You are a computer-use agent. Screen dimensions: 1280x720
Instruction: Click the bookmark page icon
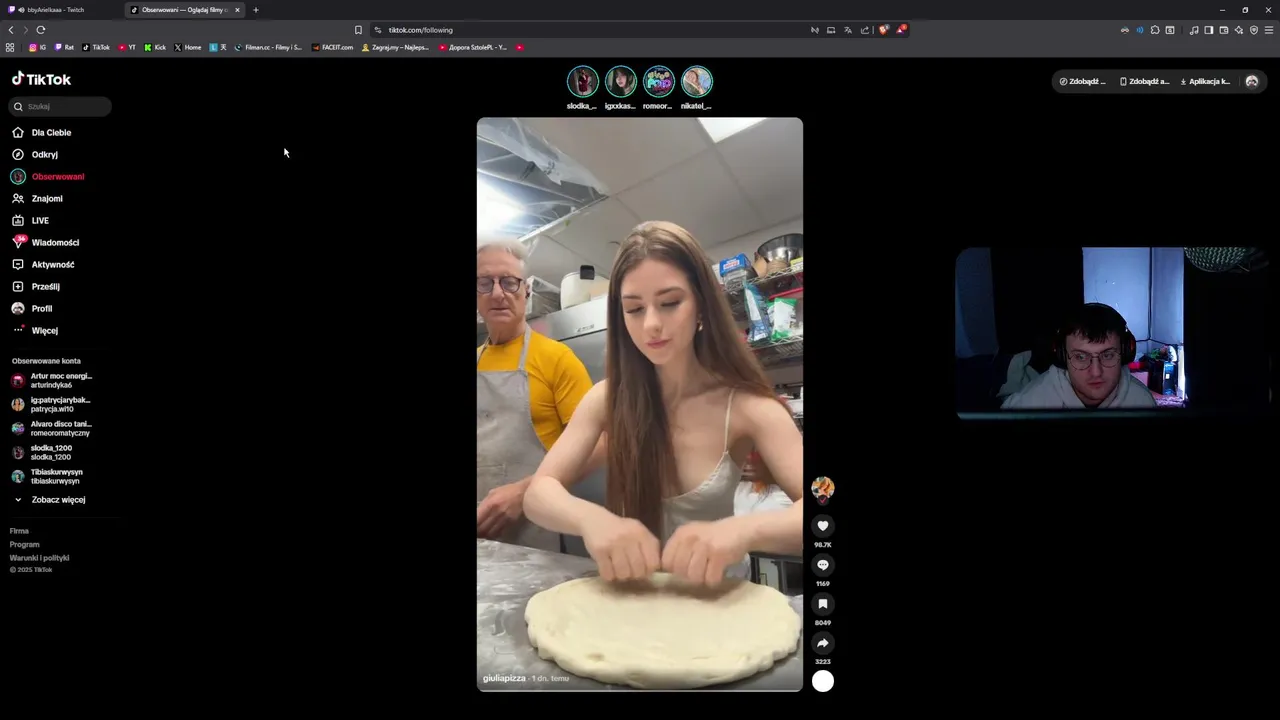[x=358, y=30]
